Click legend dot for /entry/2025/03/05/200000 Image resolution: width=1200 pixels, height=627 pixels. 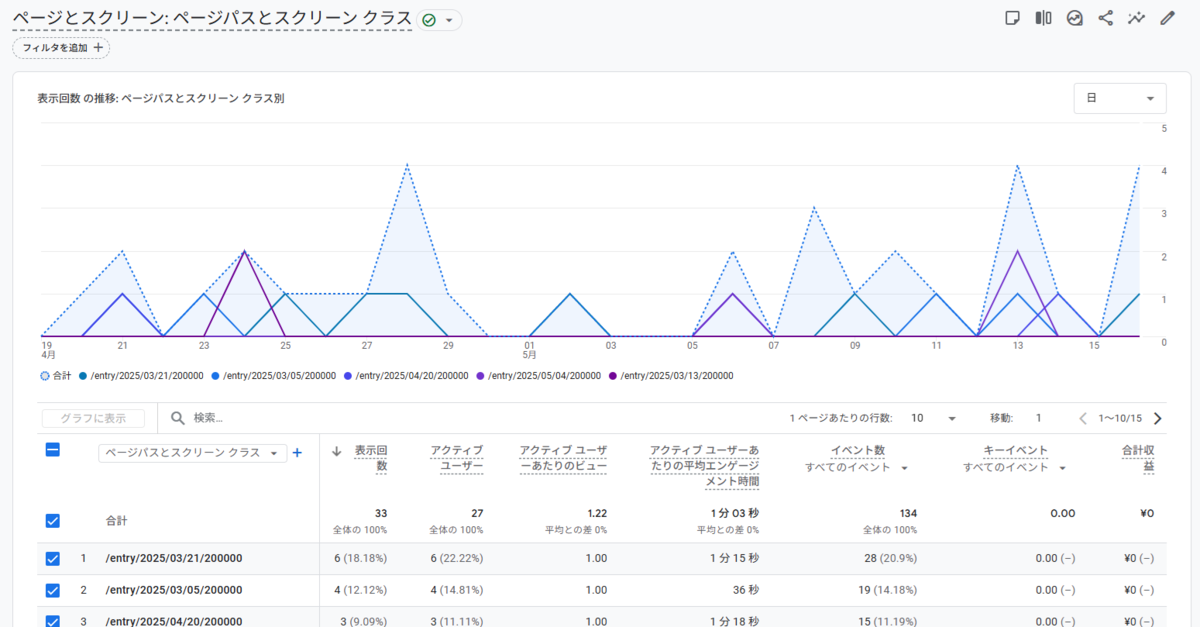216,376
